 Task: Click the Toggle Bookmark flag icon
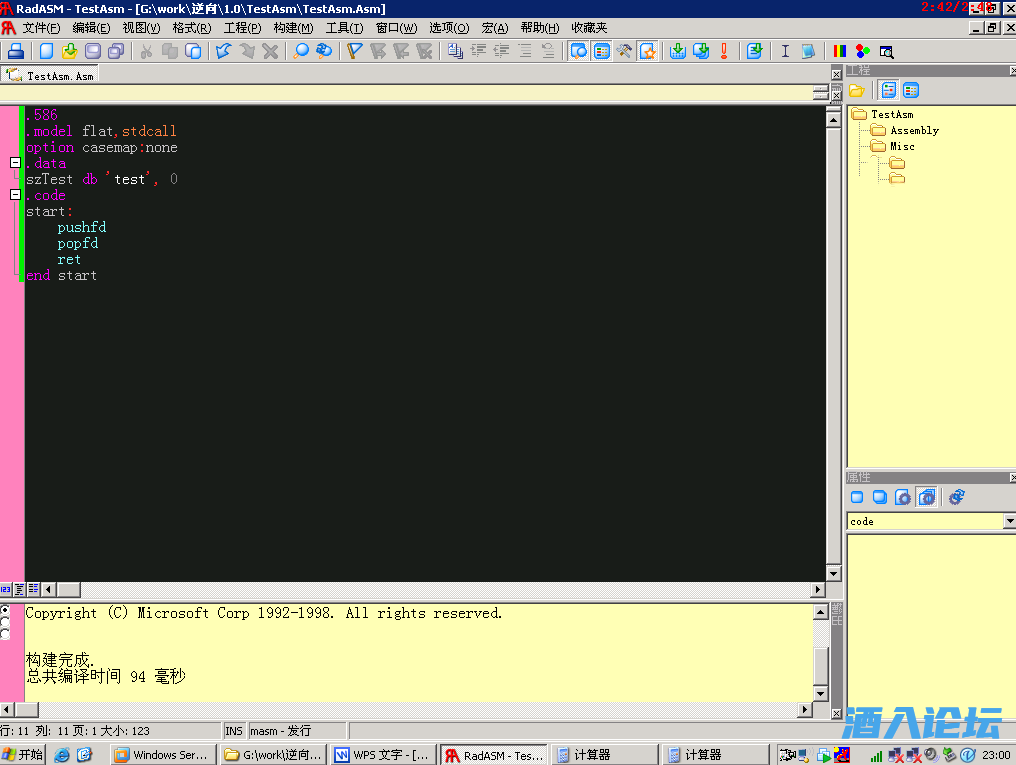click(355, 51)
